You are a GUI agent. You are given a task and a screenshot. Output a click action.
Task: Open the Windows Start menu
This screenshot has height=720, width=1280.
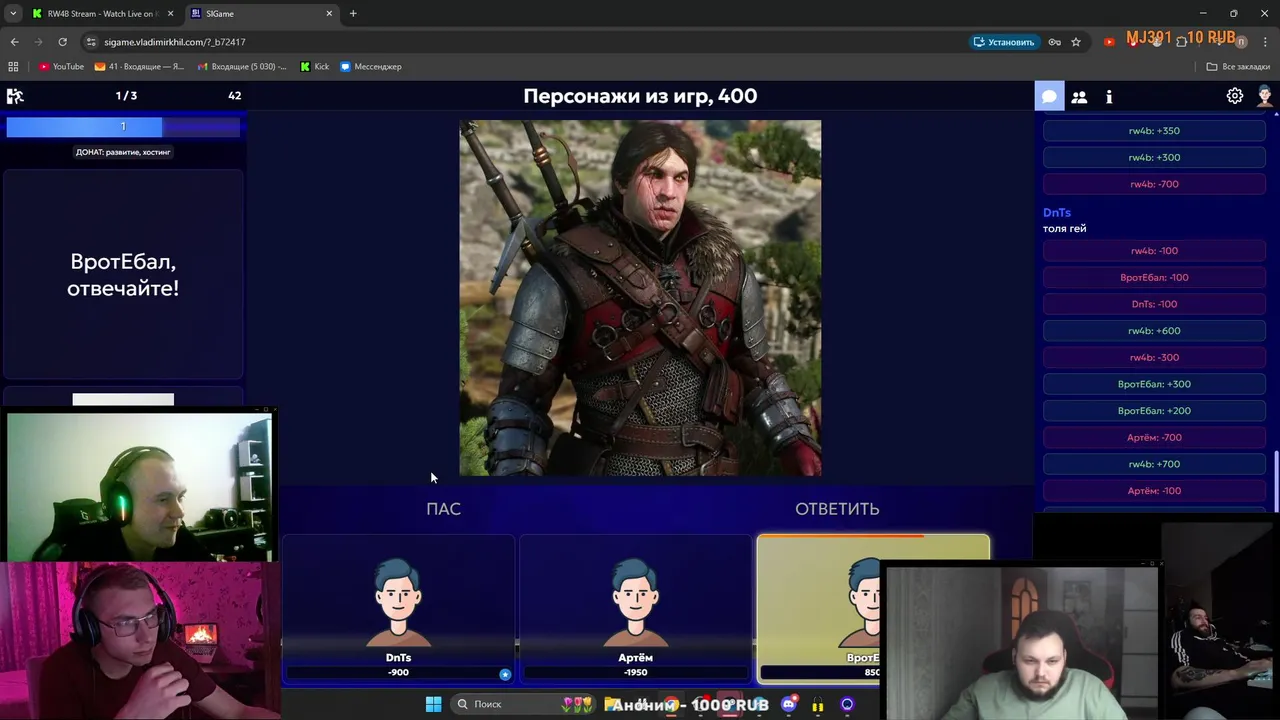pyautogui.click(x=433, y=704)
